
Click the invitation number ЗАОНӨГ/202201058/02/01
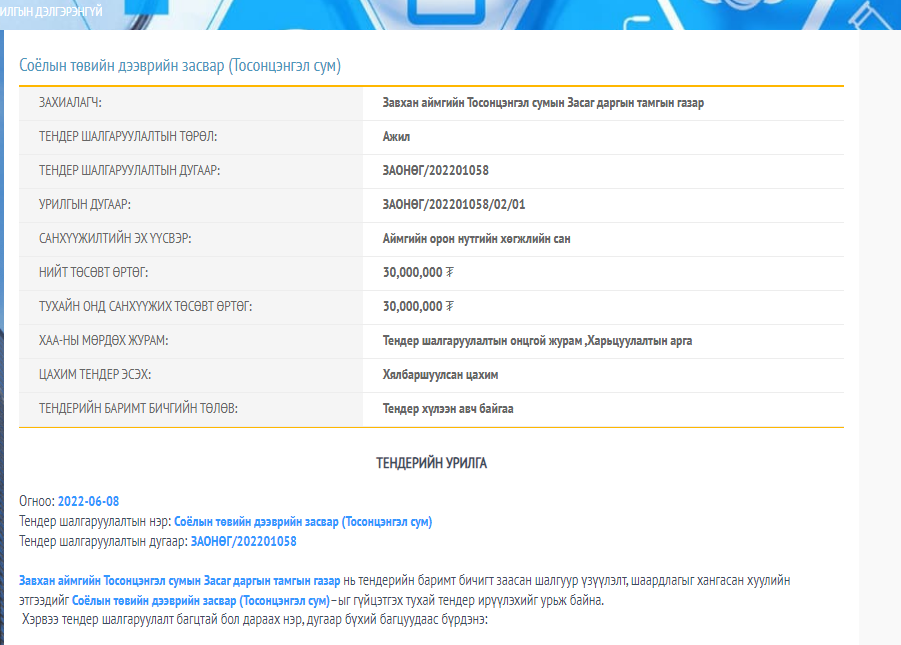453,205
